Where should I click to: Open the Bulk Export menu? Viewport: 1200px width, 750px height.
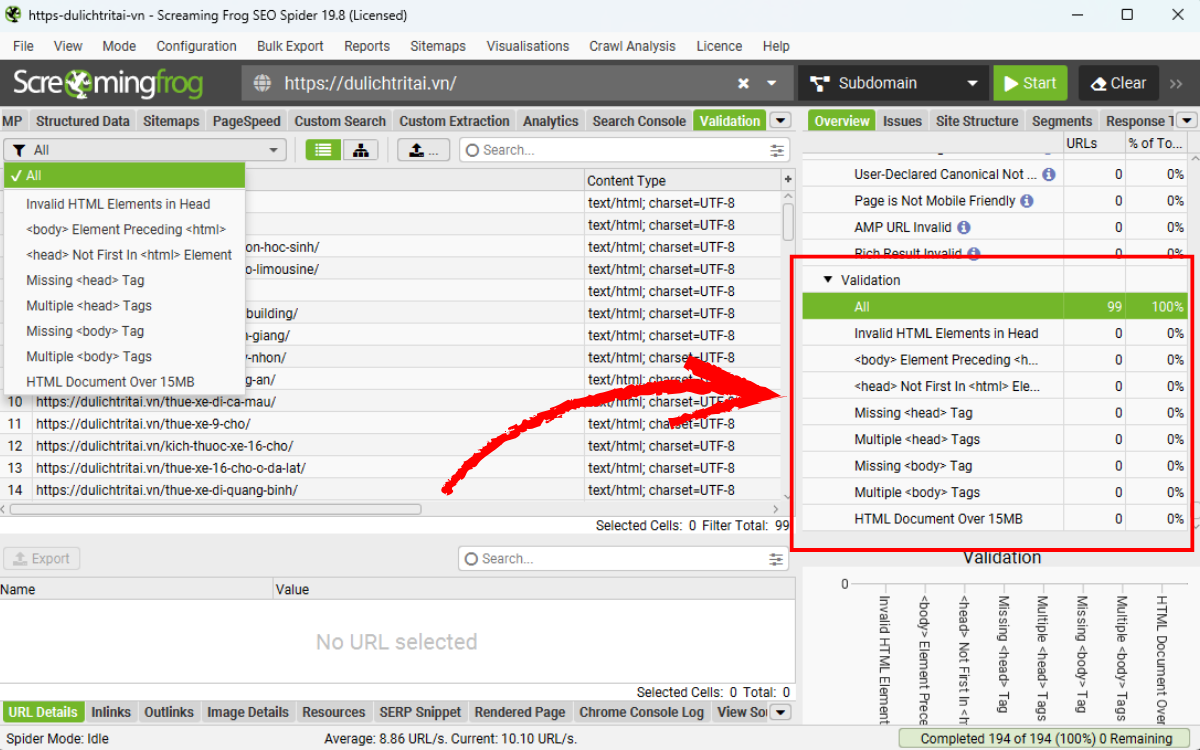click(x=290, y=46)
